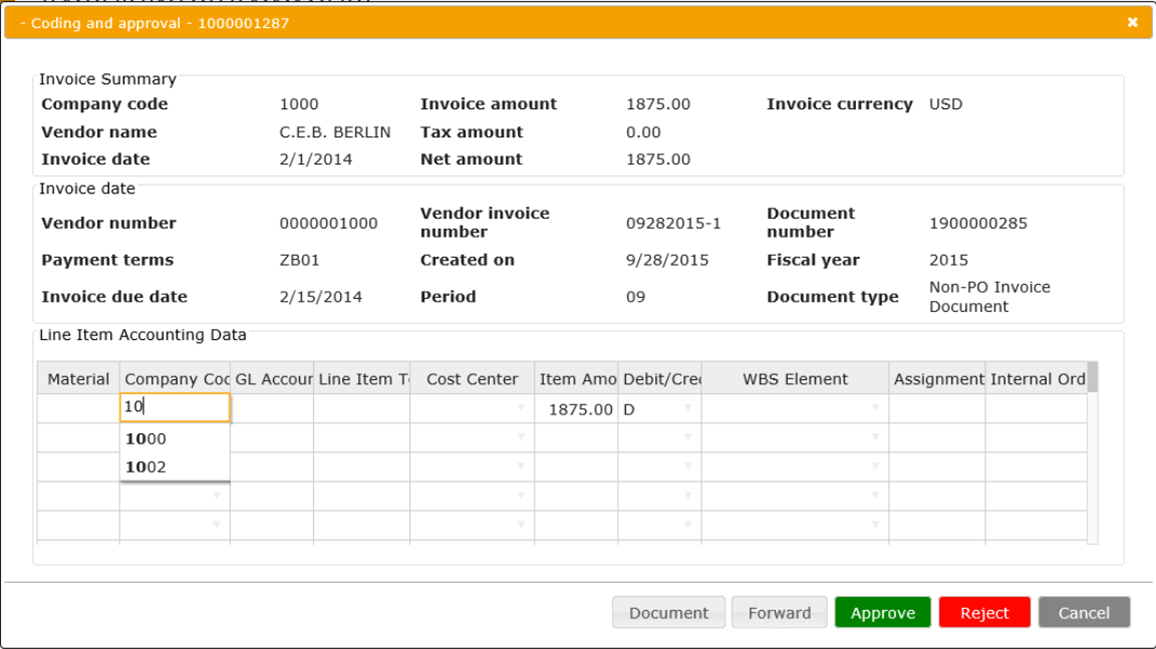The width and height of the screenshot is (1156, 649).
Task: Click the Company Code input field
Action: coord(174,408)
